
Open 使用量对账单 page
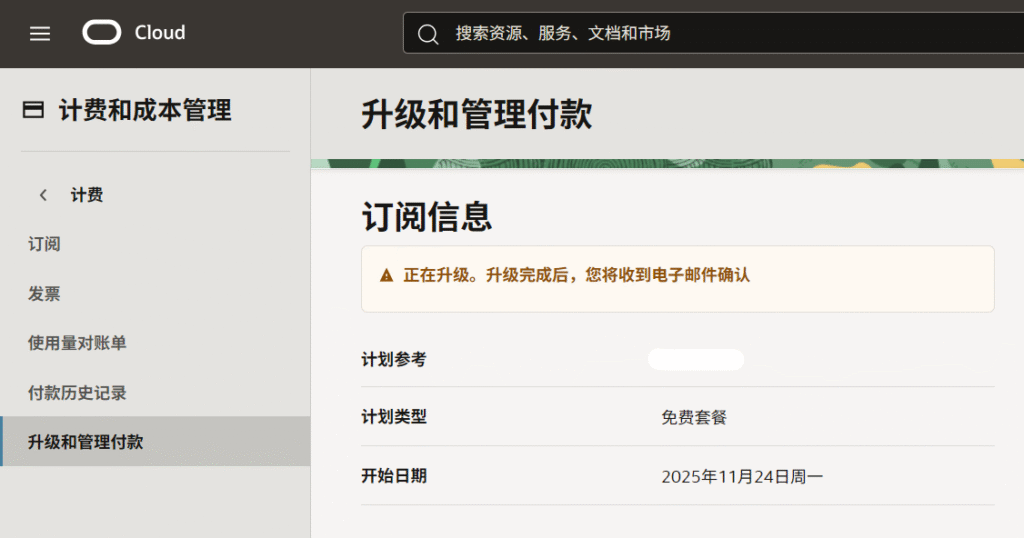(x=77, y=343)
